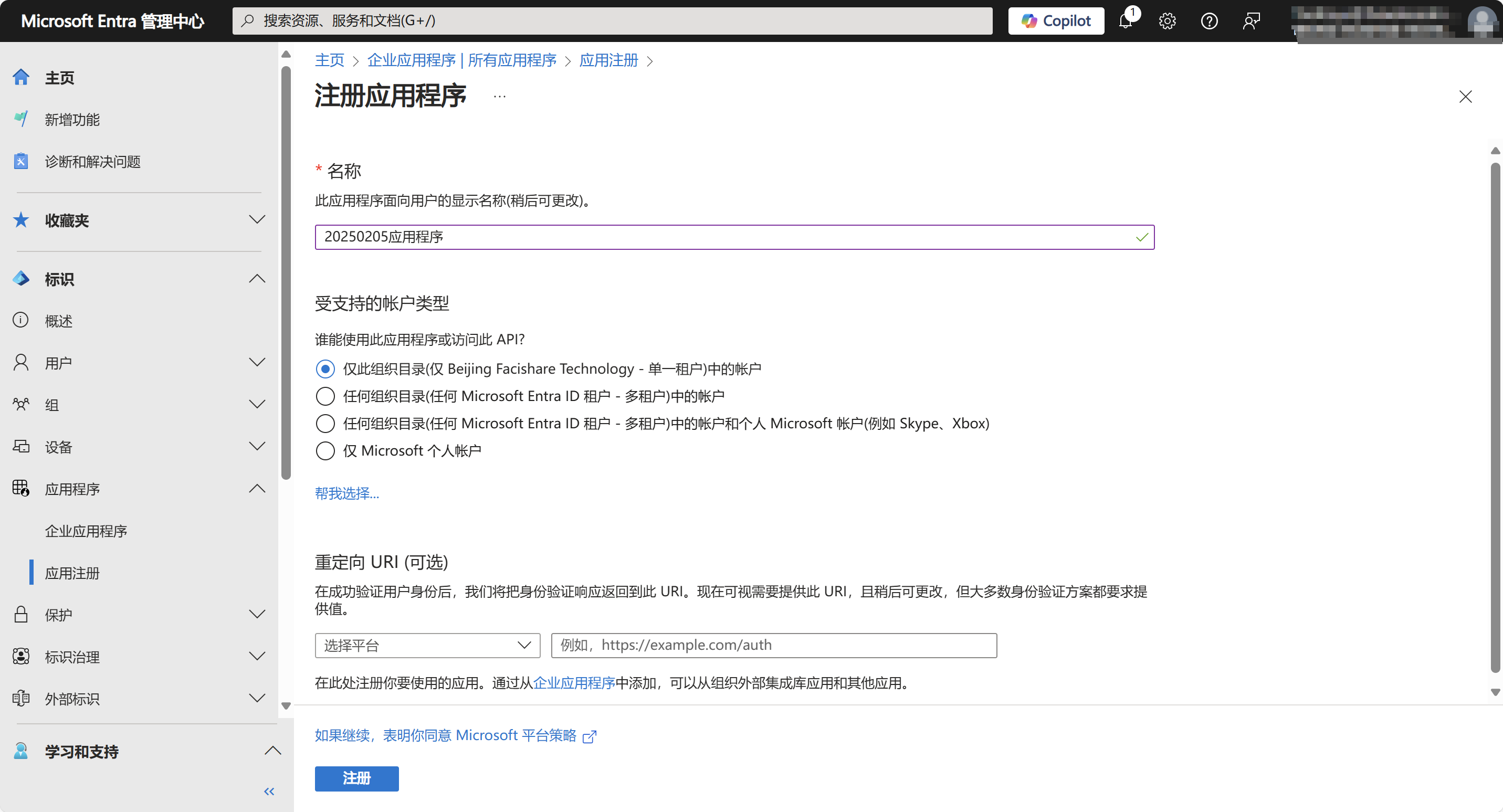This screenshot has width=1503, height=812.
Task: Click the search magnifier icon
Action: pyautogui.click(x=248, y=21)
